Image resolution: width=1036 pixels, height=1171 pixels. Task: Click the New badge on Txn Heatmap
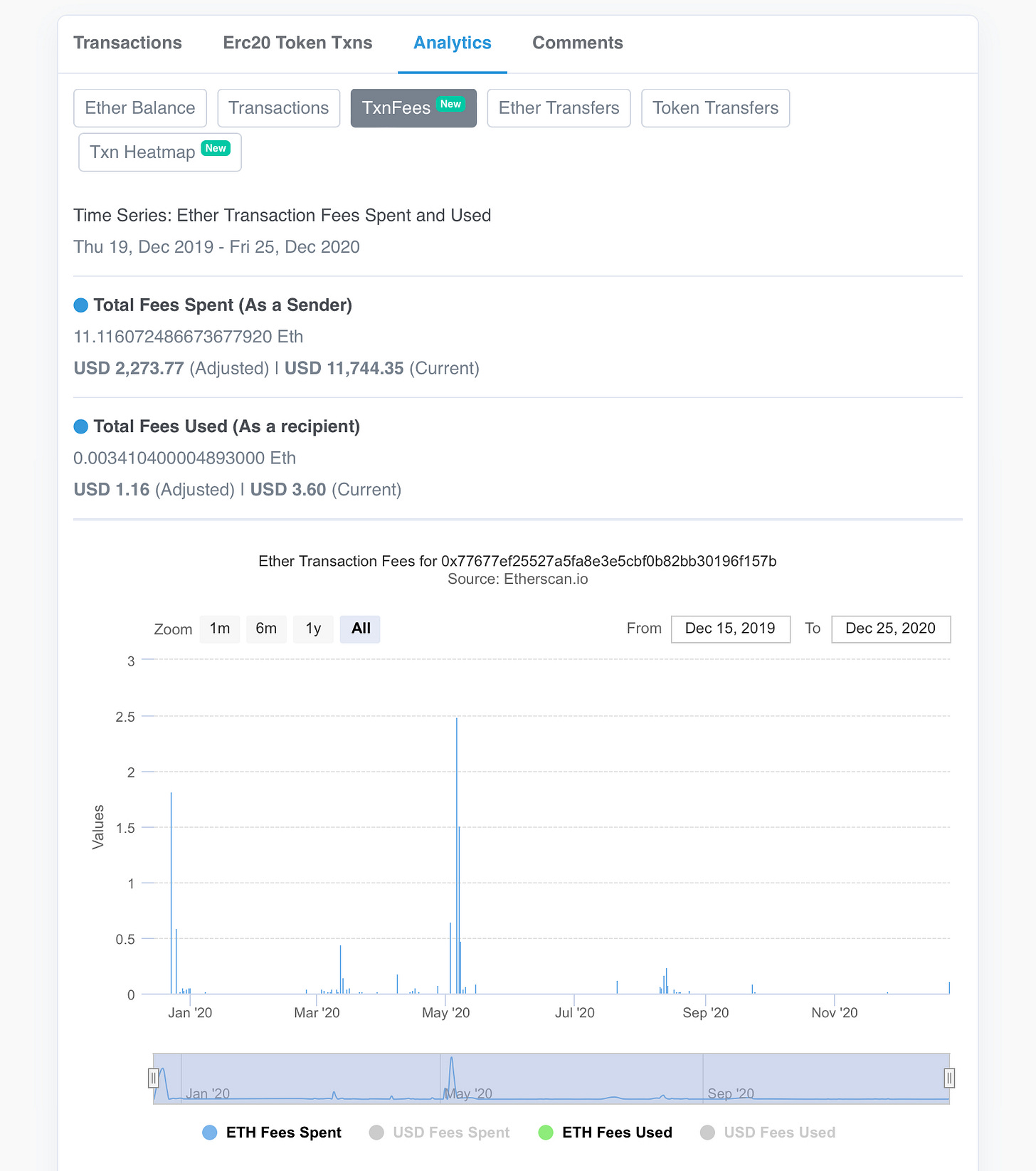[216, 148]
